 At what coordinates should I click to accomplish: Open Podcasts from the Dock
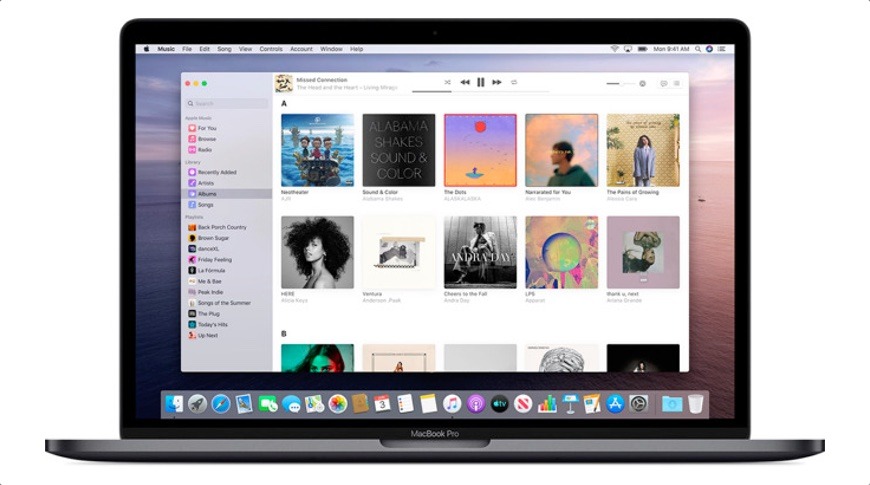[x=476, y=404]
